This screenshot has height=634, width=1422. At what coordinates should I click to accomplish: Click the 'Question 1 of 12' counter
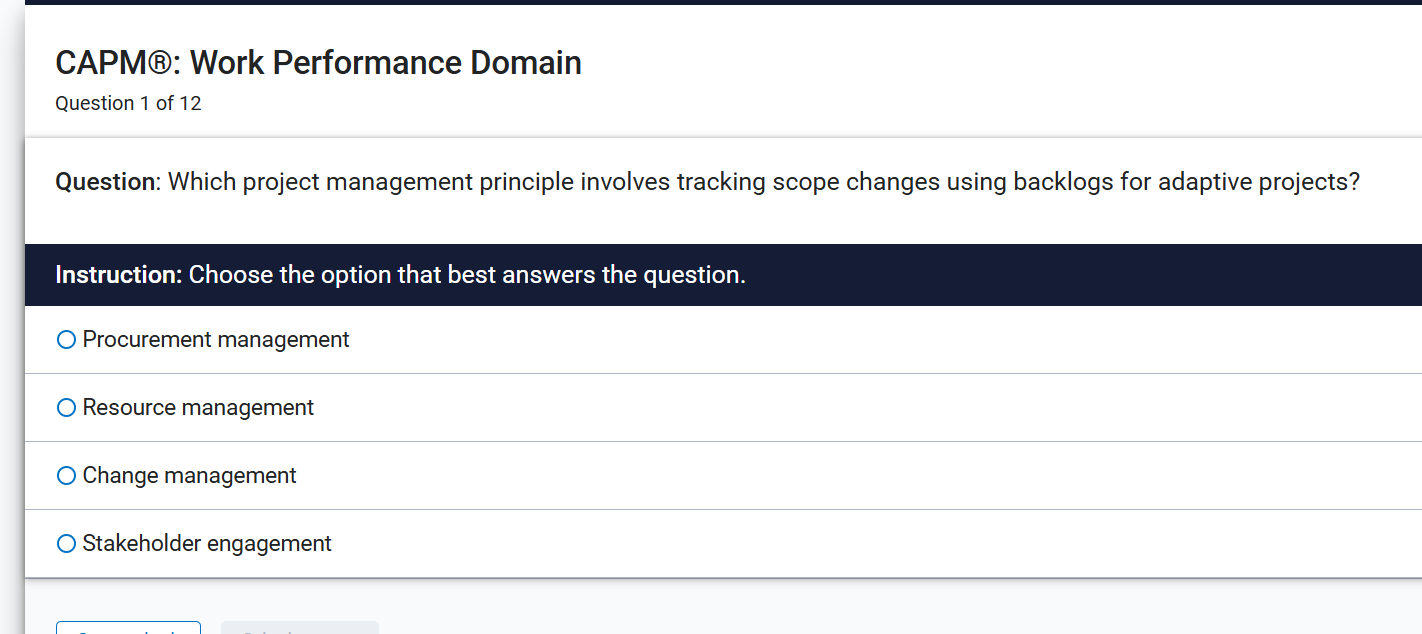(128, 104)
